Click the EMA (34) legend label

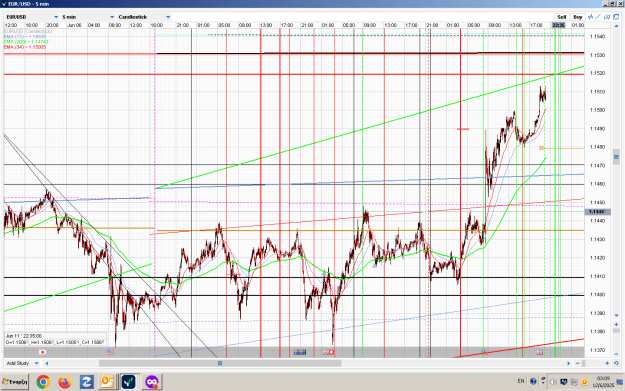coord(25,47)
